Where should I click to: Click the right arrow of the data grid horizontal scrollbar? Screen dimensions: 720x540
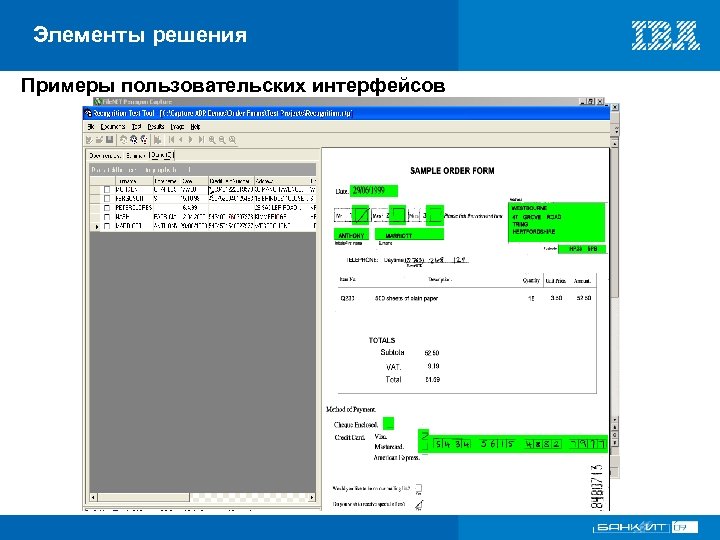(x=312, y=497)
